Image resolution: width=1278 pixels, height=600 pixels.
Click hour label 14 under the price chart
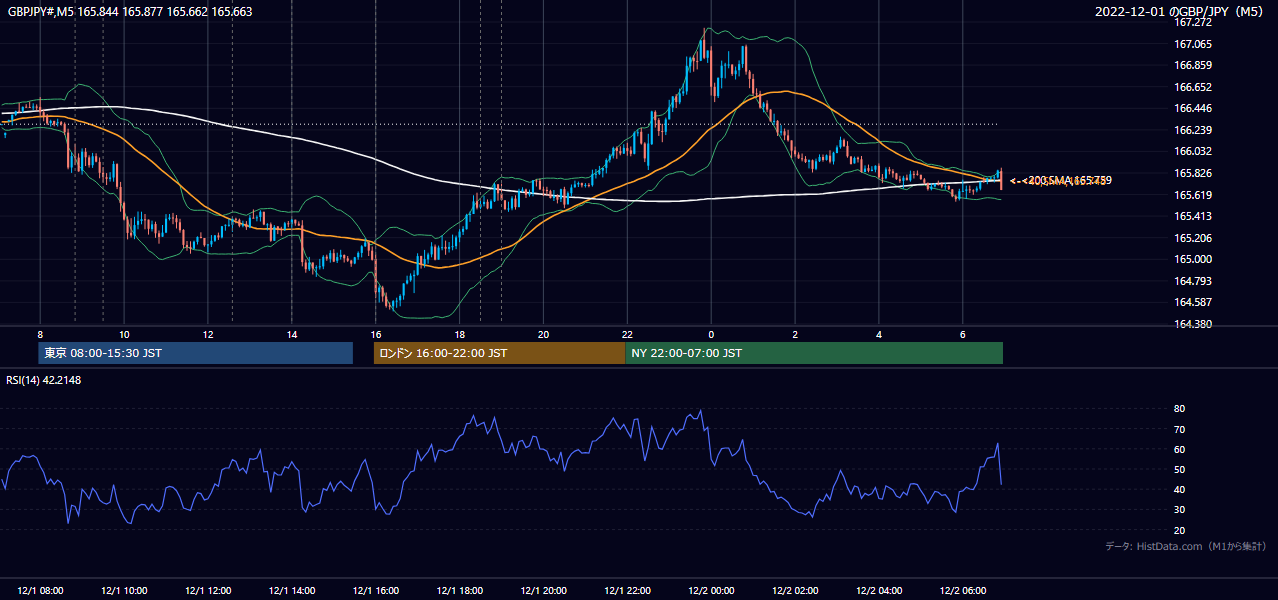point(292,334)
